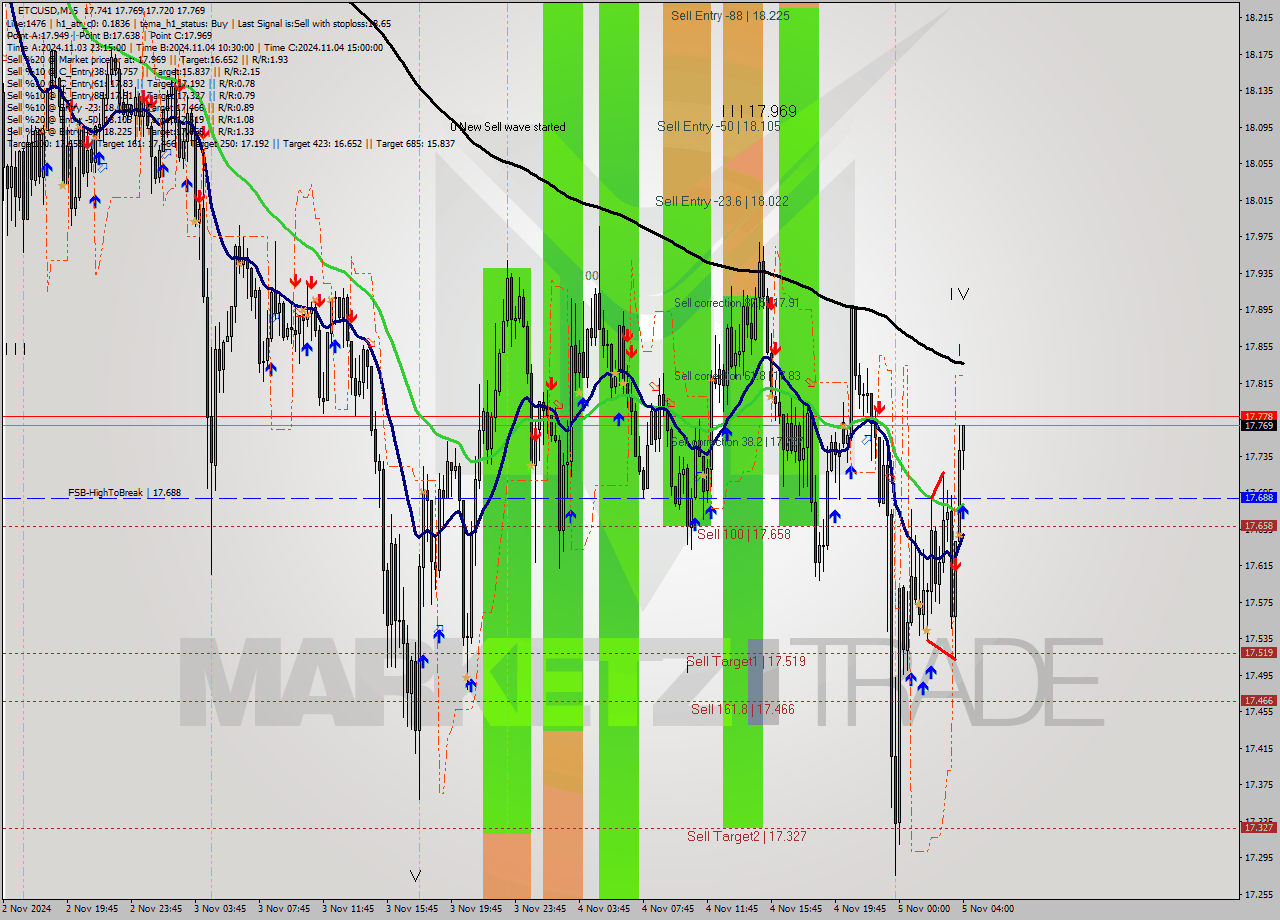1280x920 pixels.
Task: Select the 'Sell 161.8 | 17.466' label
Action: [x=743, y=709]
